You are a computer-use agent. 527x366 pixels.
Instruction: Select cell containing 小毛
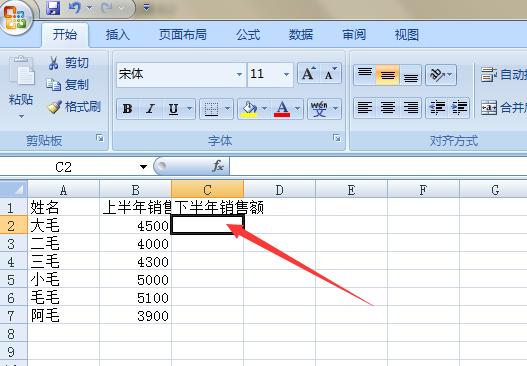pyautogui.click(x=64, y=280)
